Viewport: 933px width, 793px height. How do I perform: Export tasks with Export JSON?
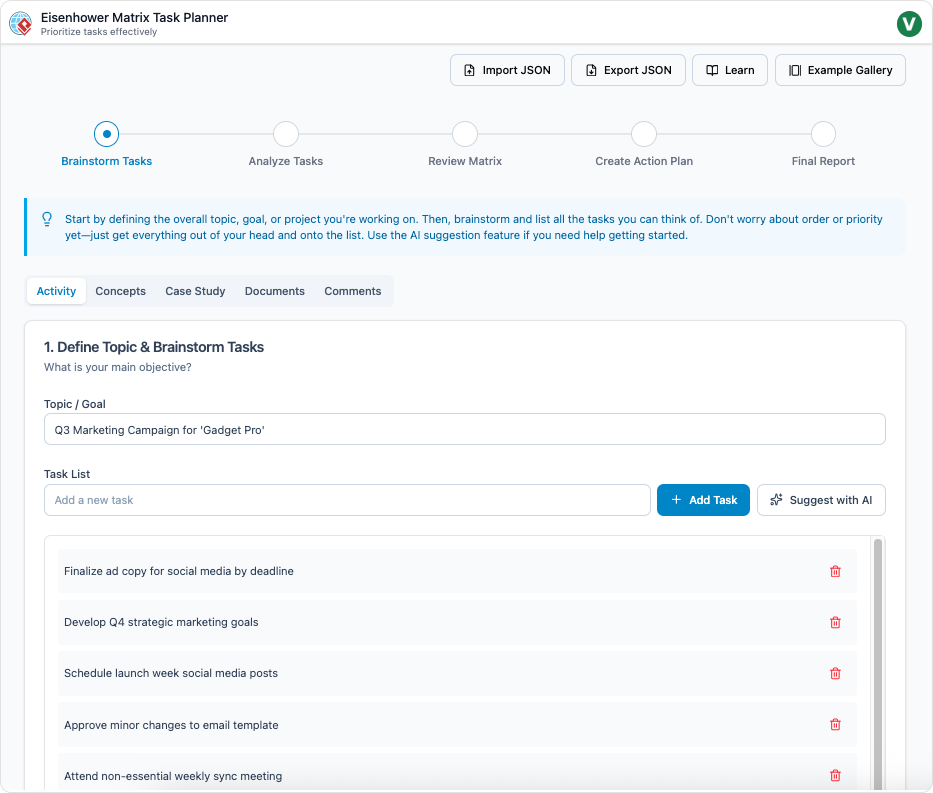pyautogui.click(x=628, y=70)
